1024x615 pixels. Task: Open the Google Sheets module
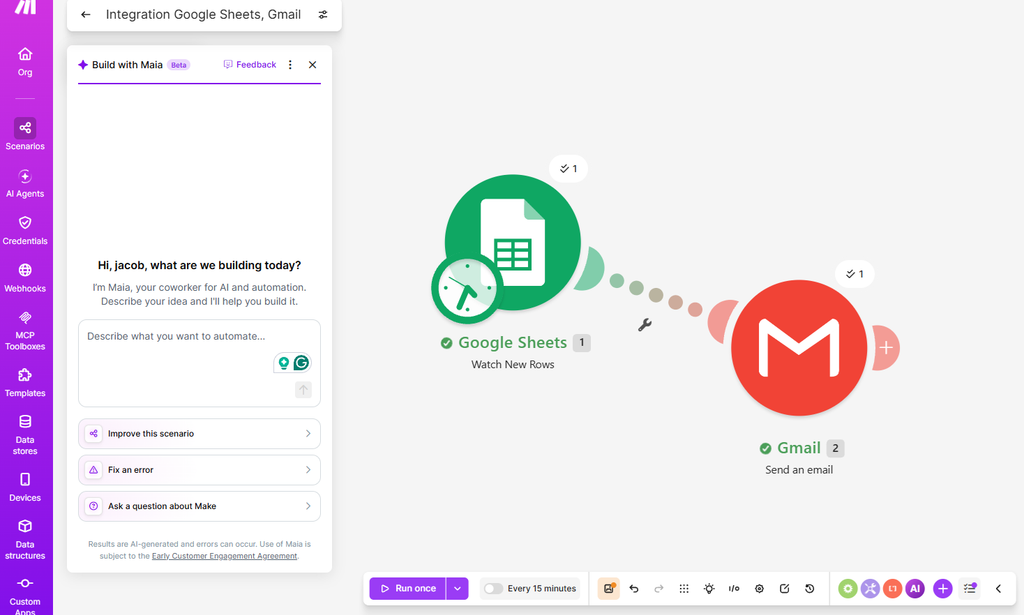(x=513, y=242)
